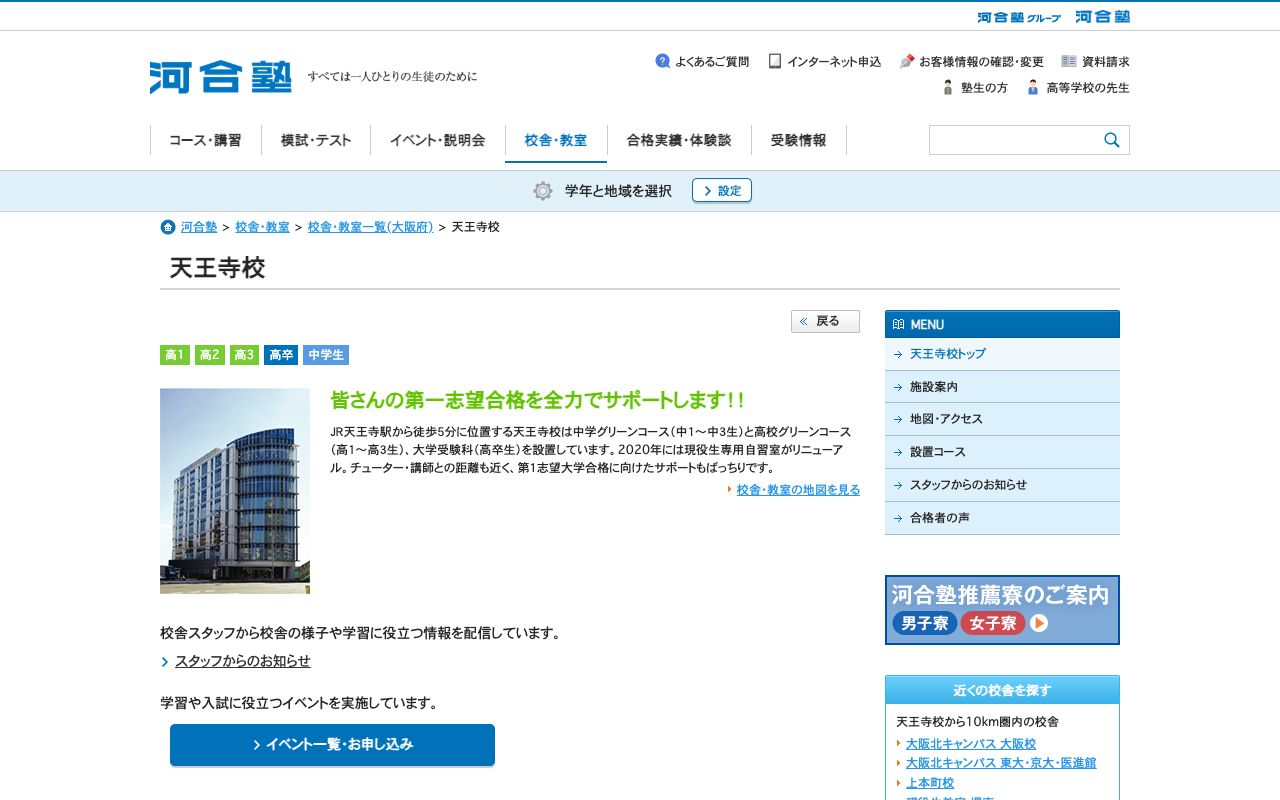The image size is (1280, 800).
Task: Click the 設定 button
Action: pyautogui.click(x=722, y=191)
